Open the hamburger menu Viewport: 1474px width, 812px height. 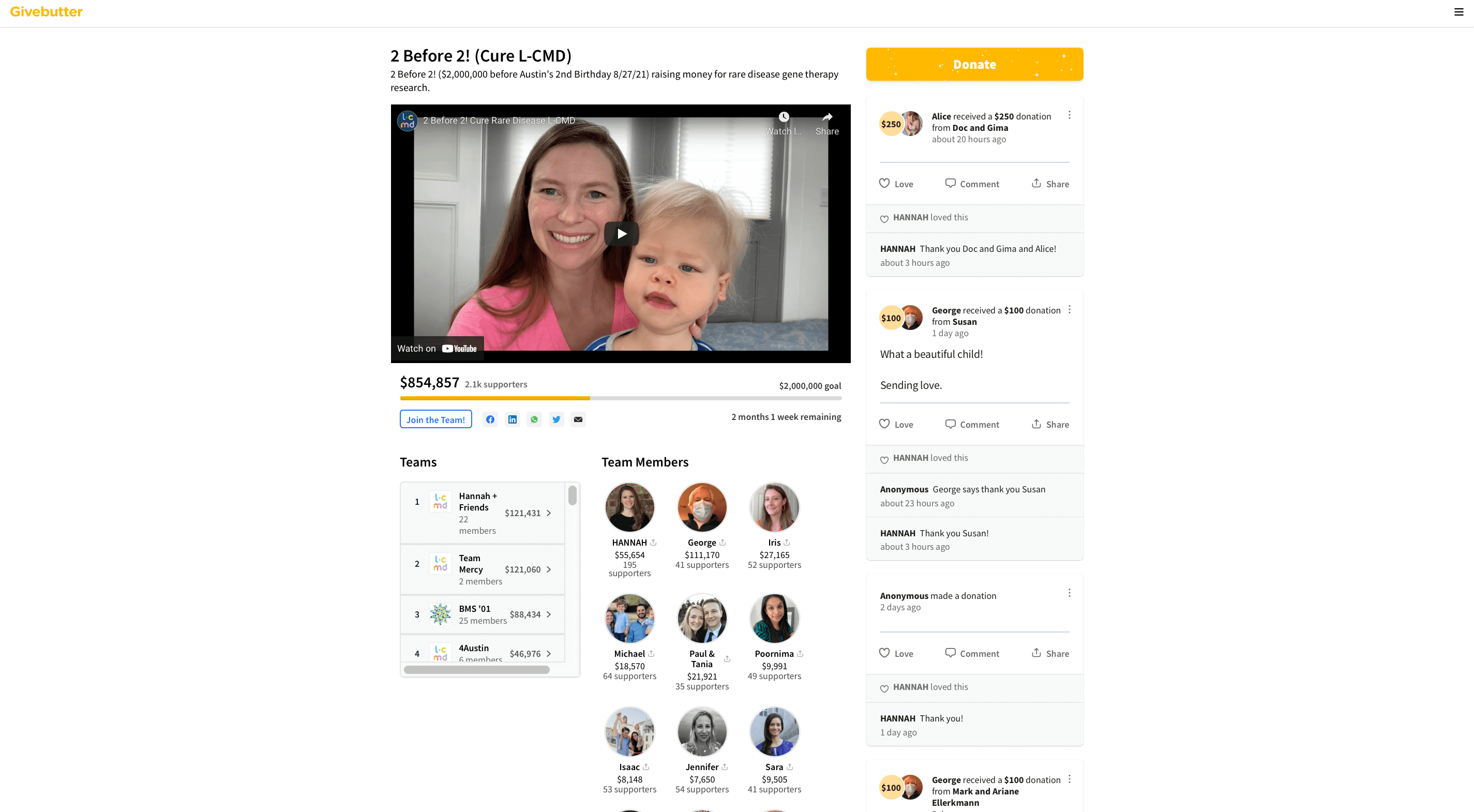click(1458, 12)
